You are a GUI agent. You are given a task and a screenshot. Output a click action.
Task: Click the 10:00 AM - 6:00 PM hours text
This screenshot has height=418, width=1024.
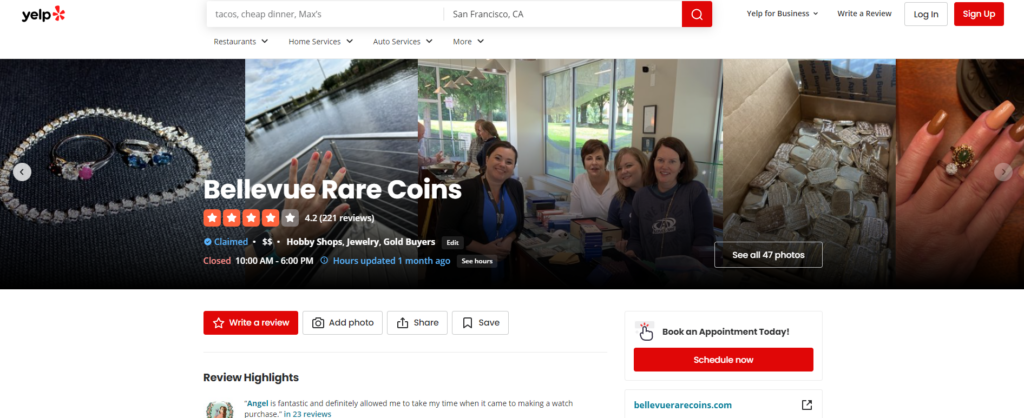[275, 261]
